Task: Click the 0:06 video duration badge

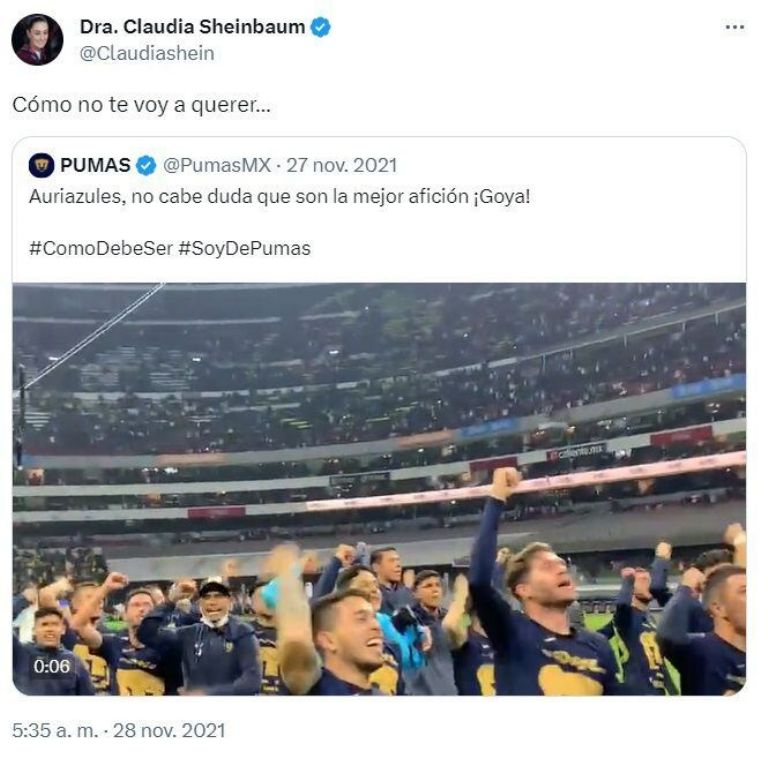Action: [x=52, y=665]
